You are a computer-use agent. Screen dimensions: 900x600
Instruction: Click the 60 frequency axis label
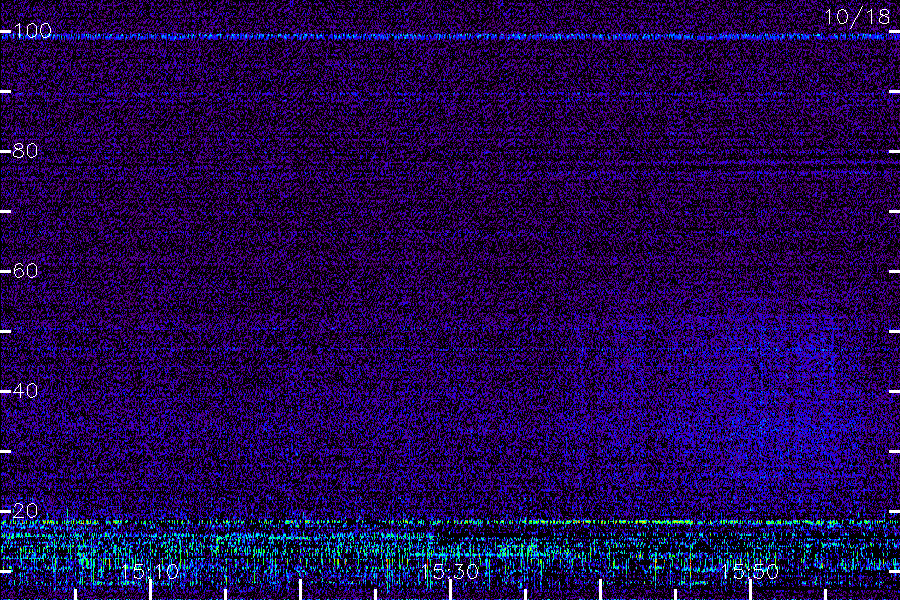coord(25,271)
